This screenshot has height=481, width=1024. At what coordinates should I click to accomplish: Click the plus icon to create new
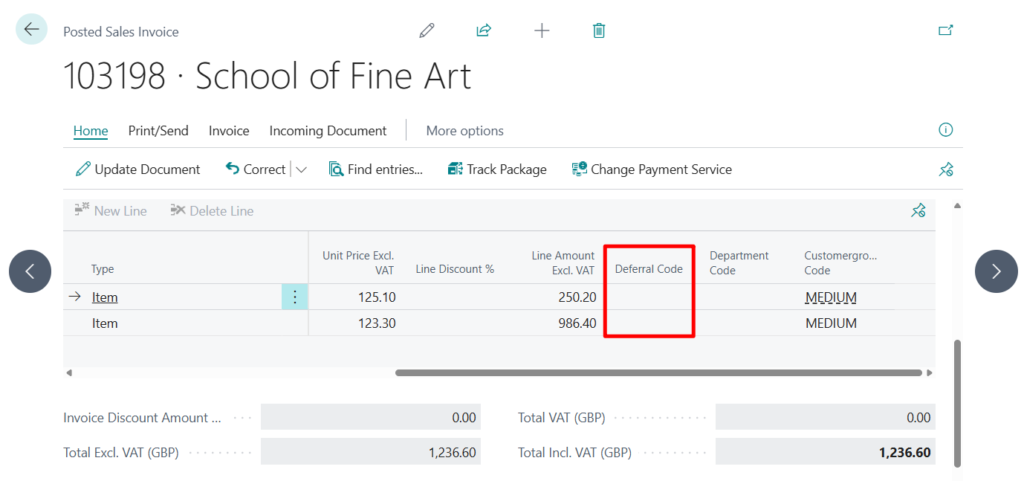click(542, 31)
